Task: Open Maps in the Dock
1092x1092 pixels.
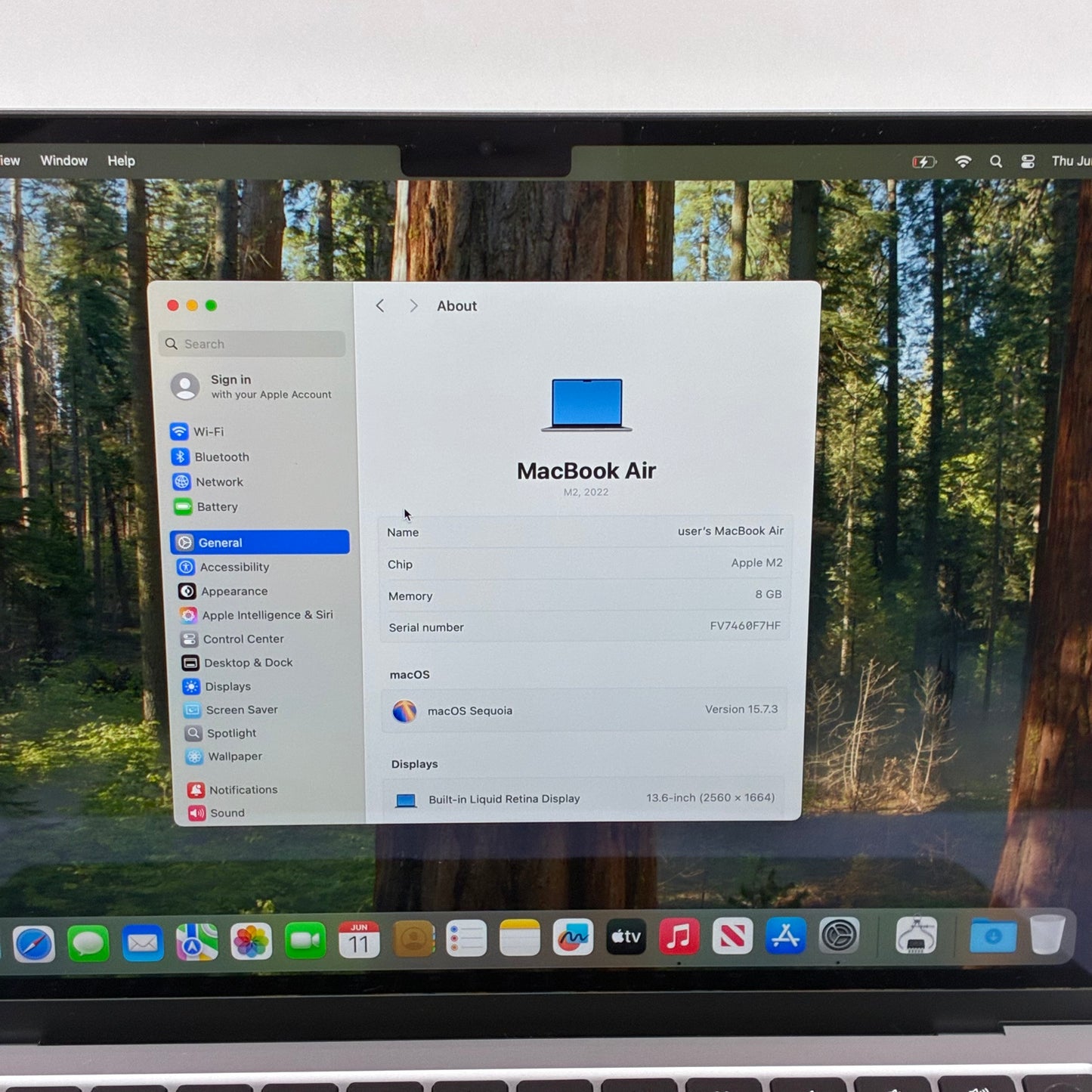Action: tap(196, 942)
